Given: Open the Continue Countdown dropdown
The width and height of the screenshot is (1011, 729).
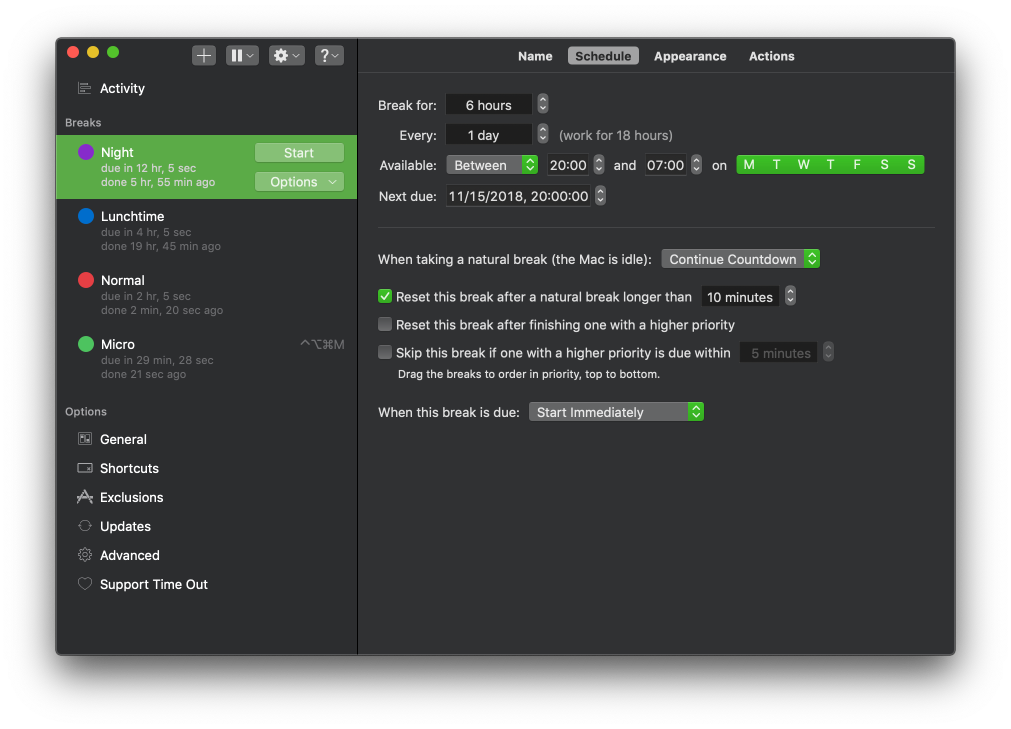Looking at the screenshot, I should (x=740, y=259).
